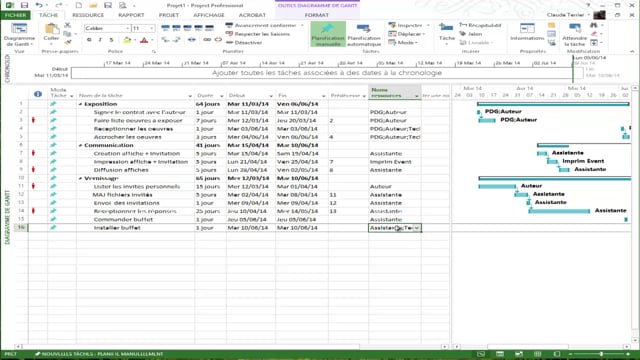The width and height of the screenshot is (640, 360).
Task: Collapse the Exposition summary task
Action: [80, 104]
